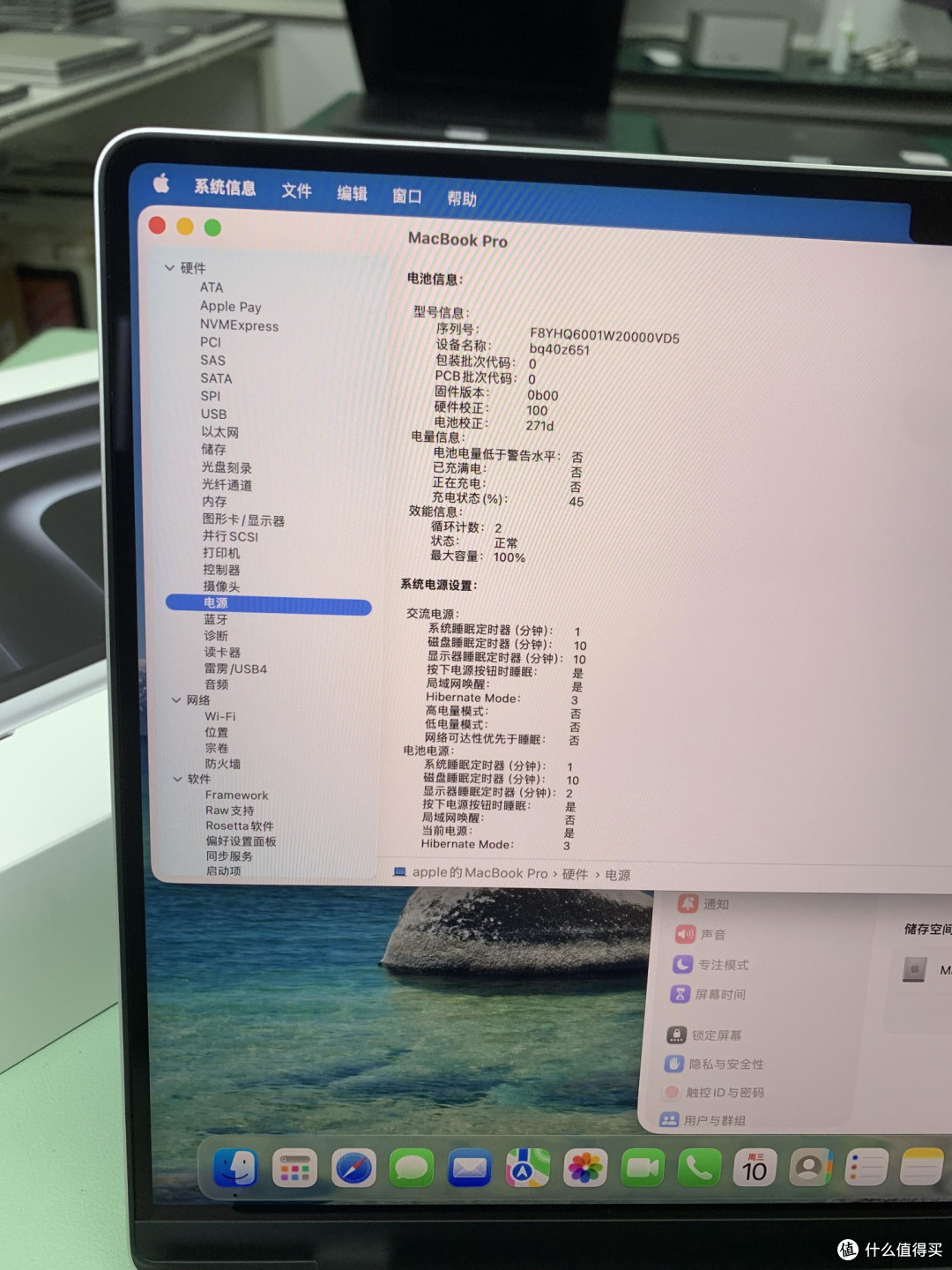Select 摄像头 in the sidebar
The width and height of the screenshot is (952, 1270).
[221, 586]
